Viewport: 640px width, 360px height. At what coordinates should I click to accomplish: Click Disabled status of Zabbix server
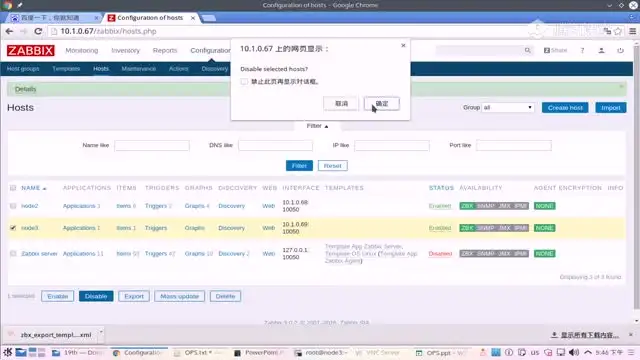[x=440, y=253]
